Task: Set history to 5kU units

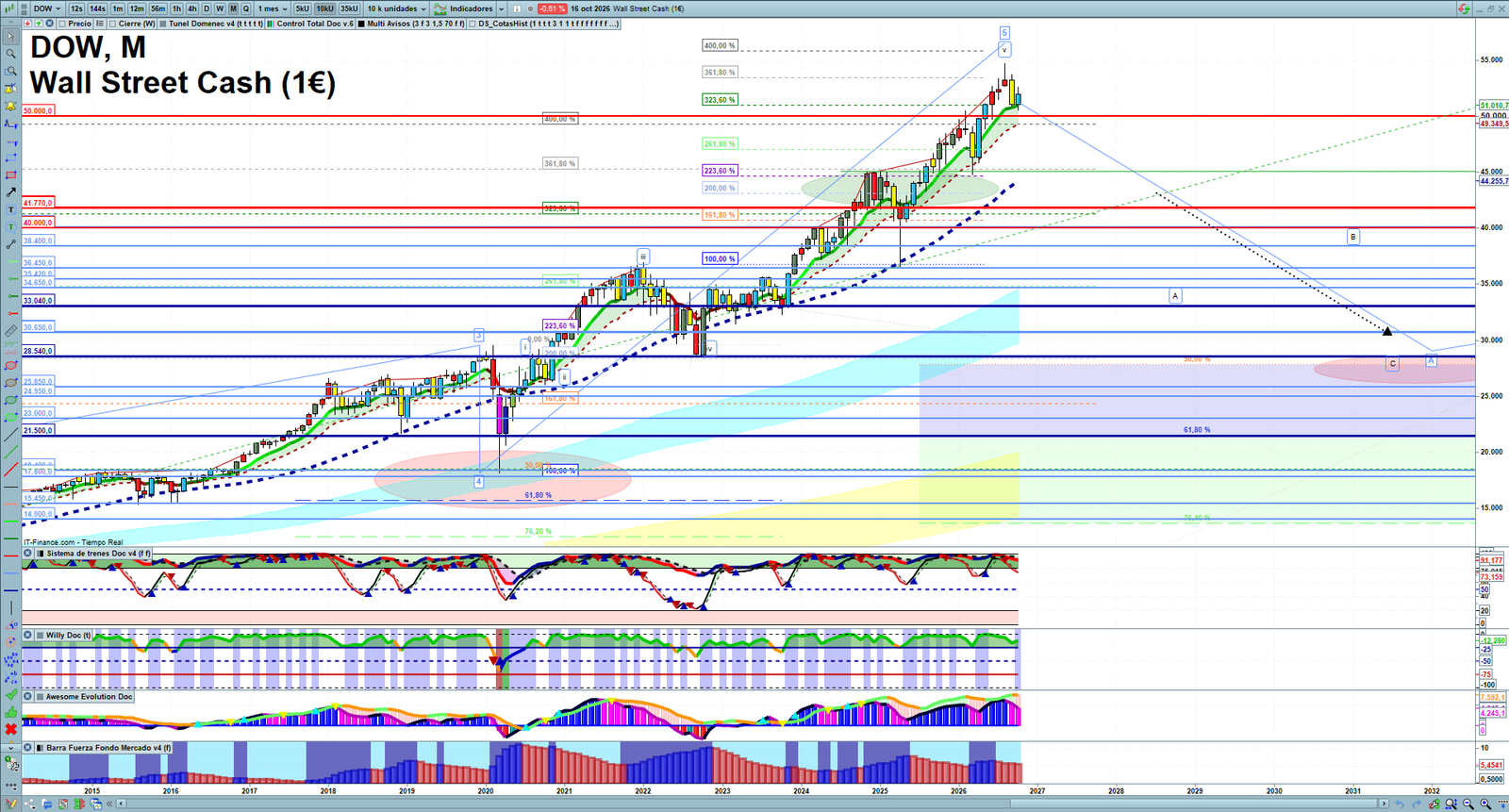Action: tap(303, 8)
